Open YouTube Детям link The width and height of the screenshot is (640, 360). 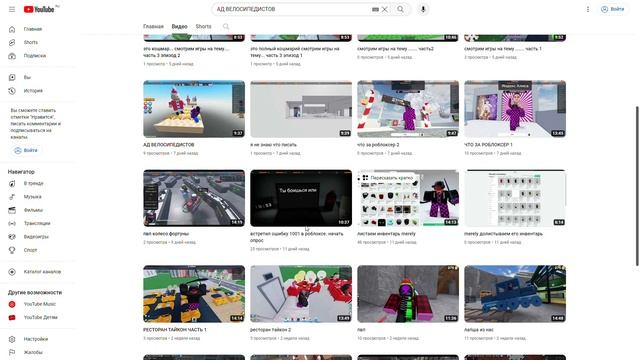(x=40, y=317)
